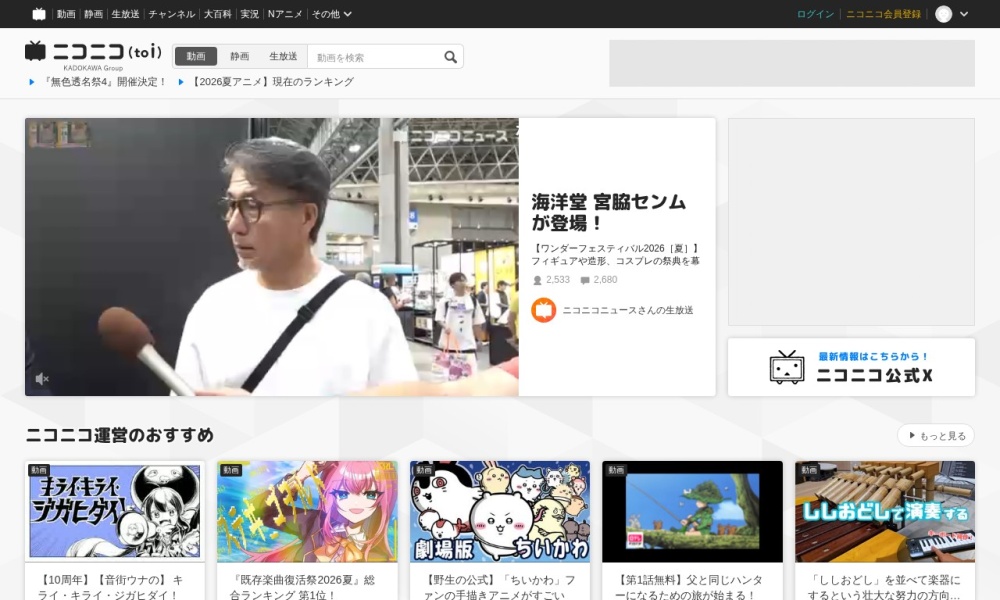Open the pink-haired anime girl video thumbnail

(x=307, y=511)
